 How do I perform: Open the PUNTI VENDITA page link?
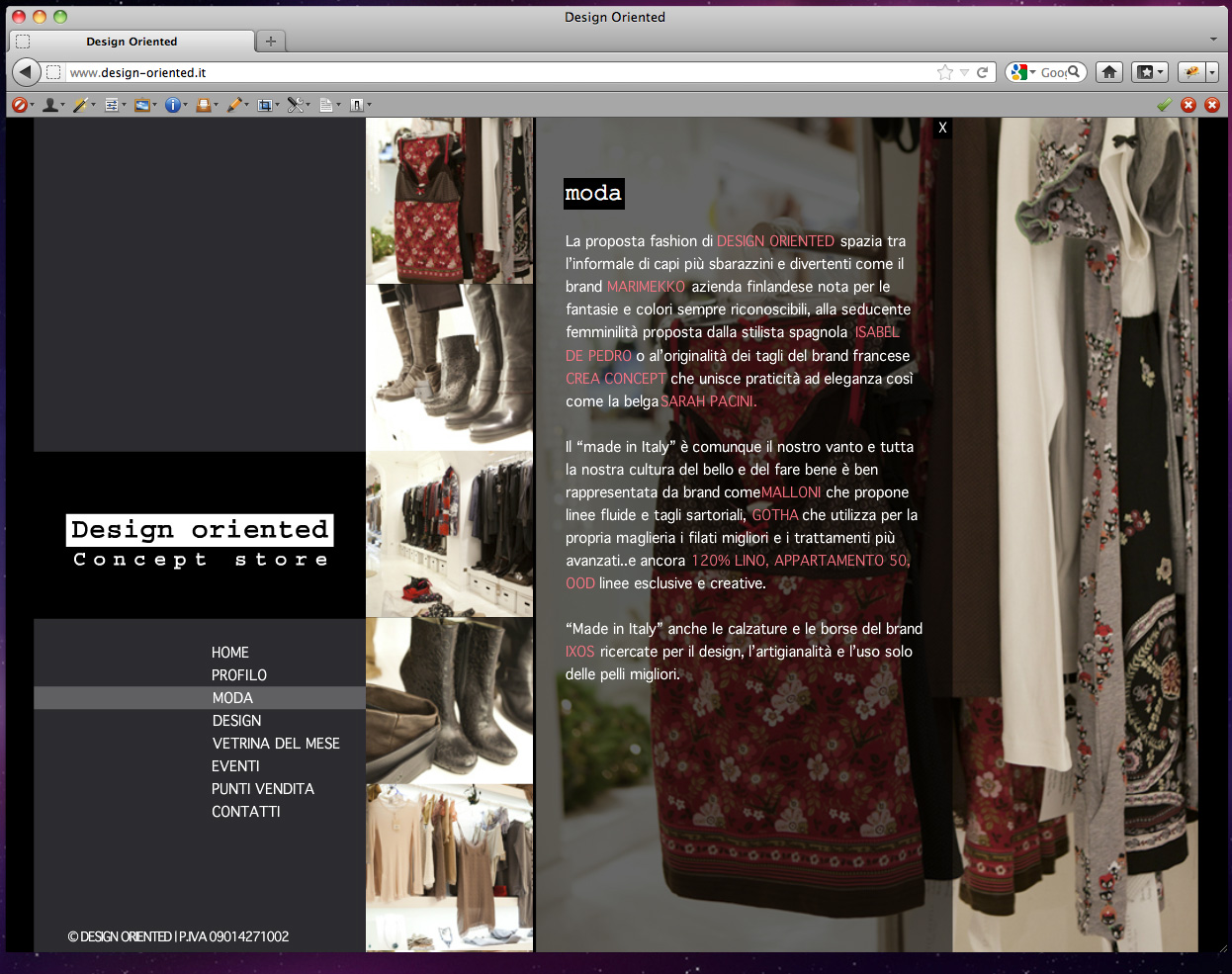point(263,789)
